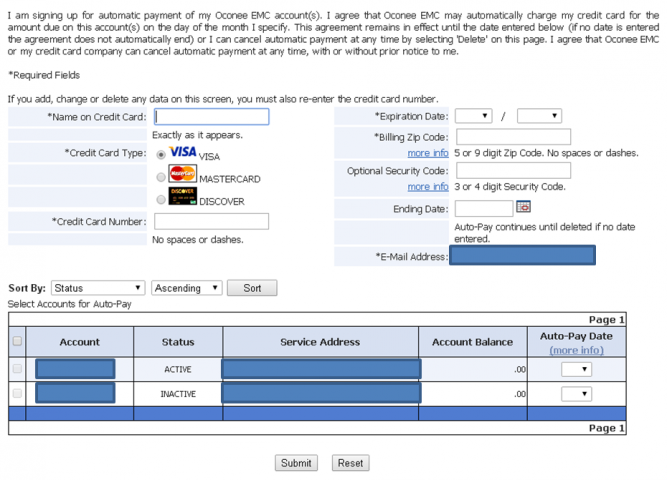Open the Auto-Pay Date more info link

point(576,350)
